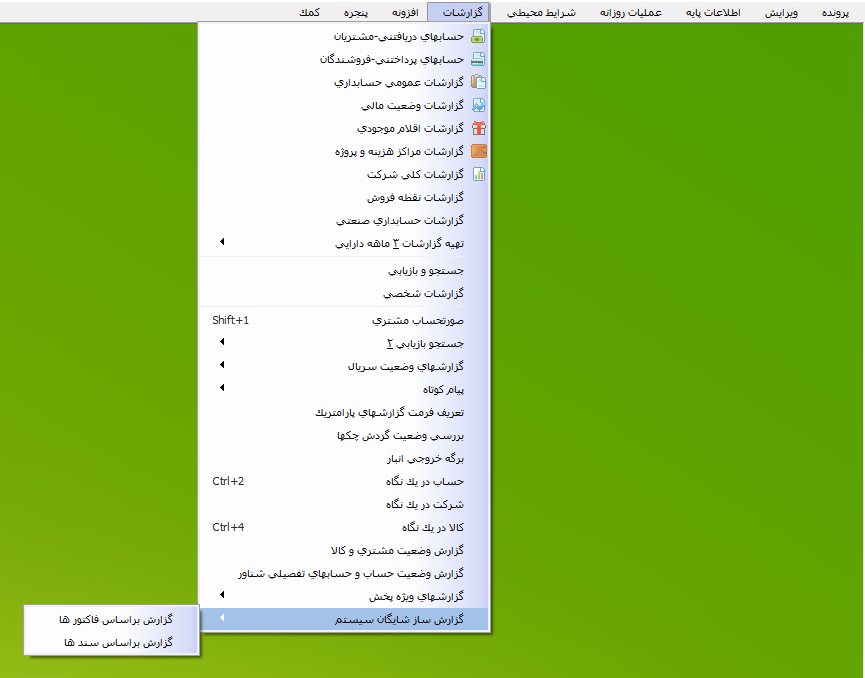This screenshot has height=678, width=865.
Task: Click the chart icon for گزارشات وضعیت مالی
Action: pos(478,105)
